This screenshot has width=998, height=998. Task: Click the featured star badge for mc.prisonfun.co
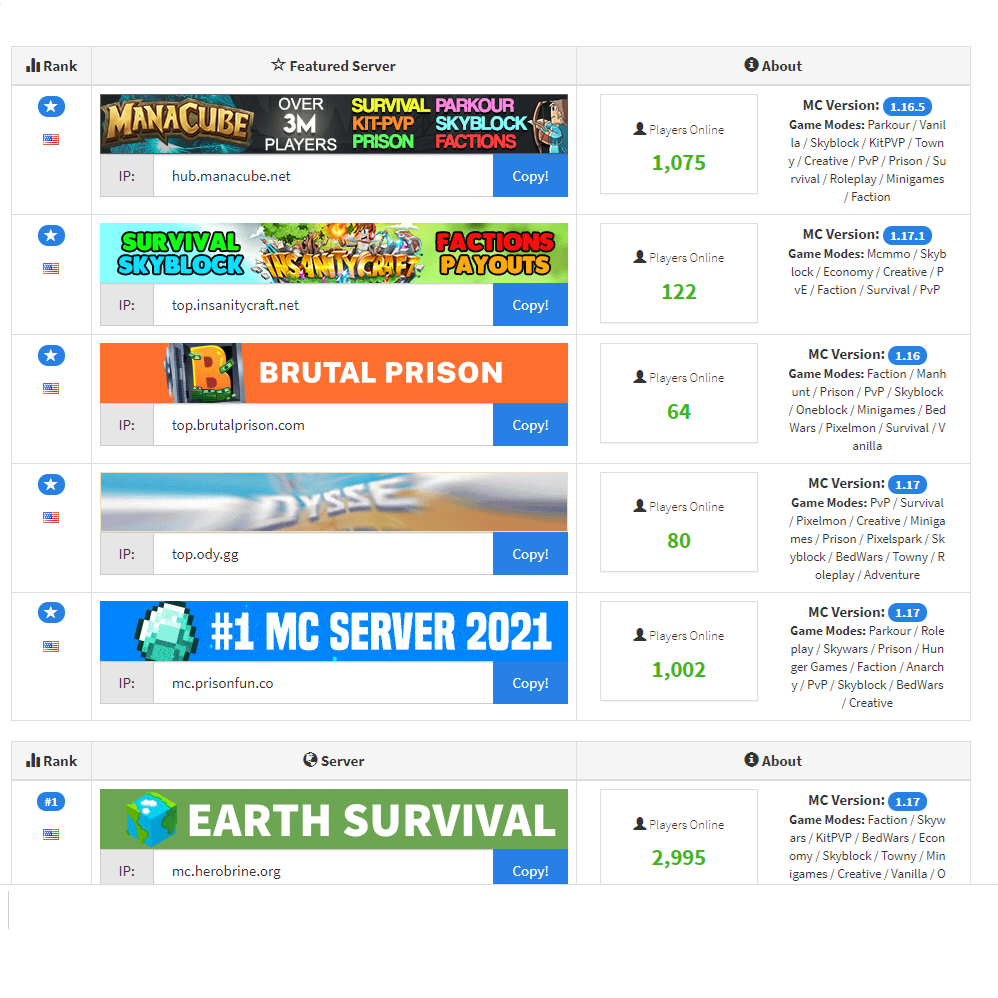pos(52,612)
